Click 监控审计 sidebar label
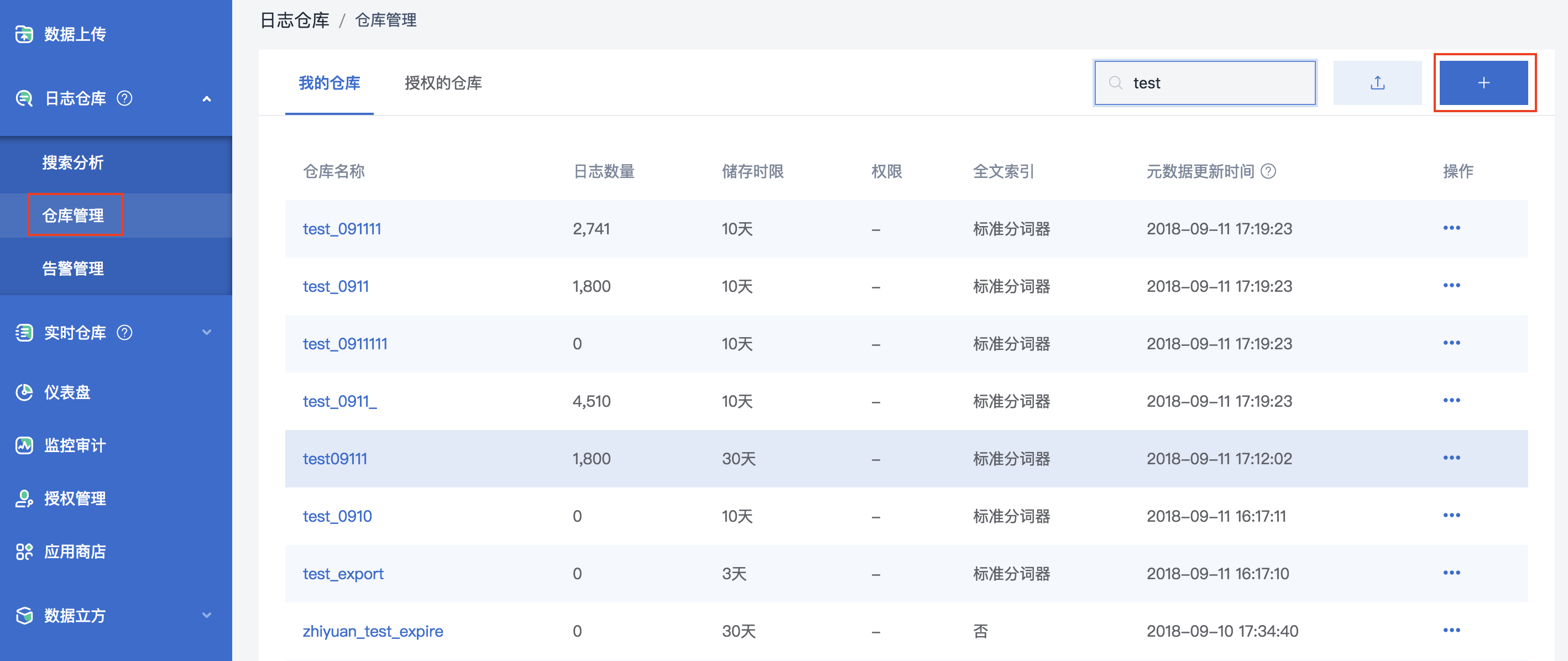Viewport: 1568px width, 661px height. (75, 445)
